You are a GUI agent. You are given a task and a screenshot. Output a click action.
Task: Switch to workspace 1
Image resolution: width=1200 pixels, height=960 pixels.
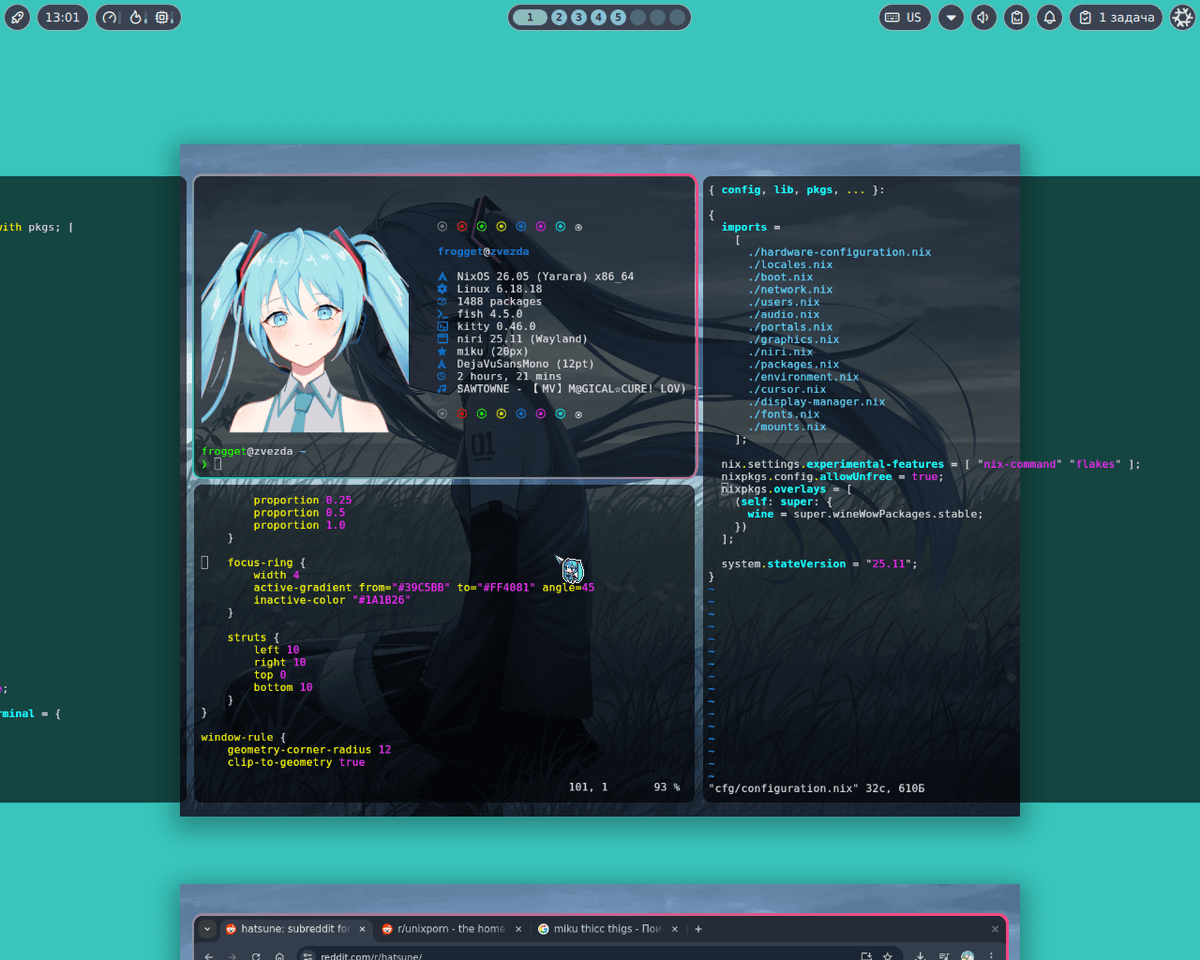click(530, 17)
